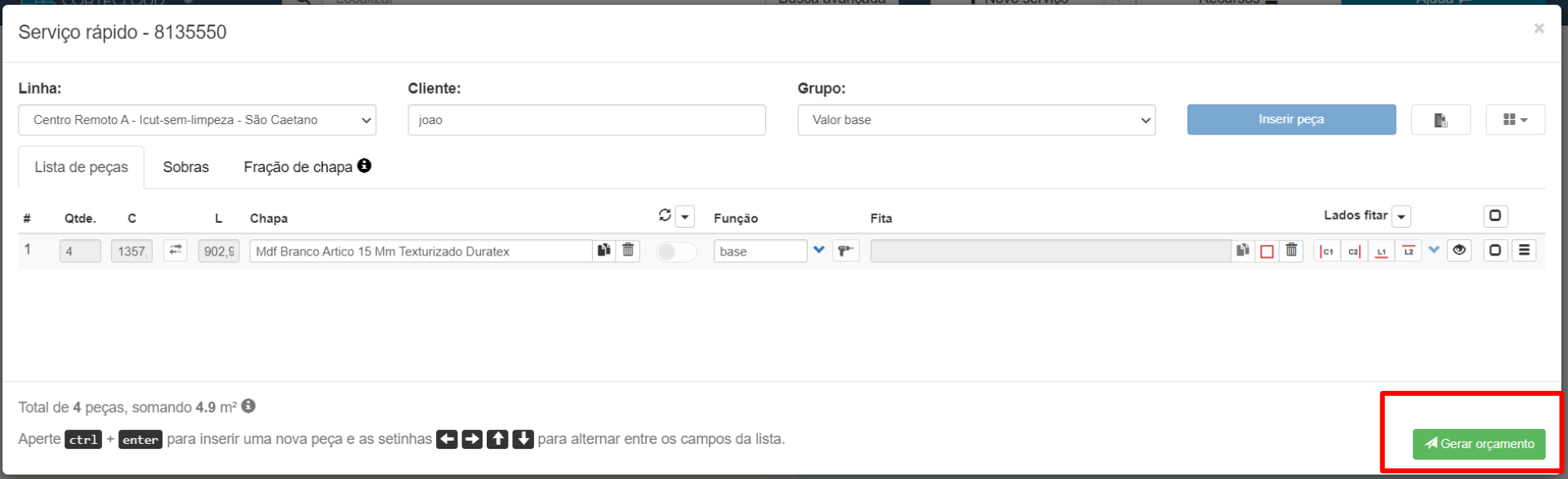Open the row 1 hamburger menu
The width and height of the screenshot is (1568, 479).
pyautogui.click(x=1524, y=251)
